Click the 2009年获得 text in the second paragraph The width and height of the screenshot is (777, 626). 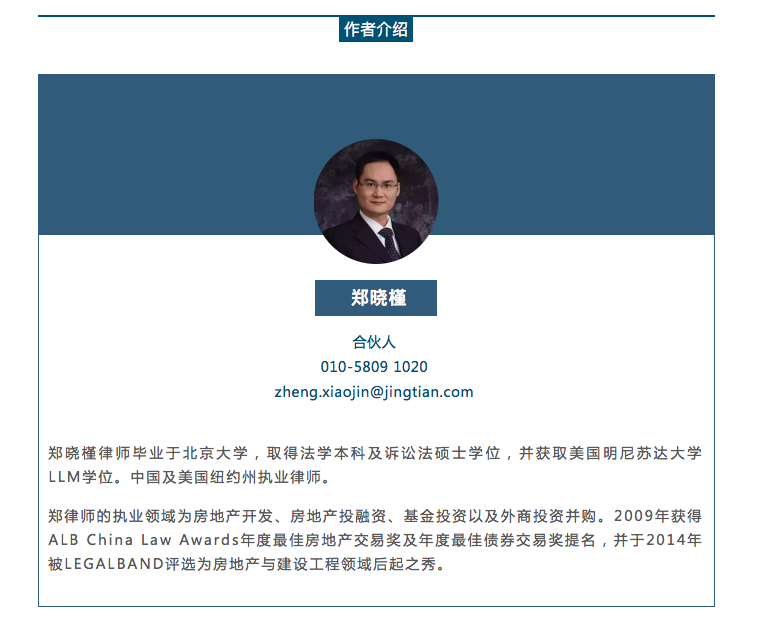(x=658, y=516)
